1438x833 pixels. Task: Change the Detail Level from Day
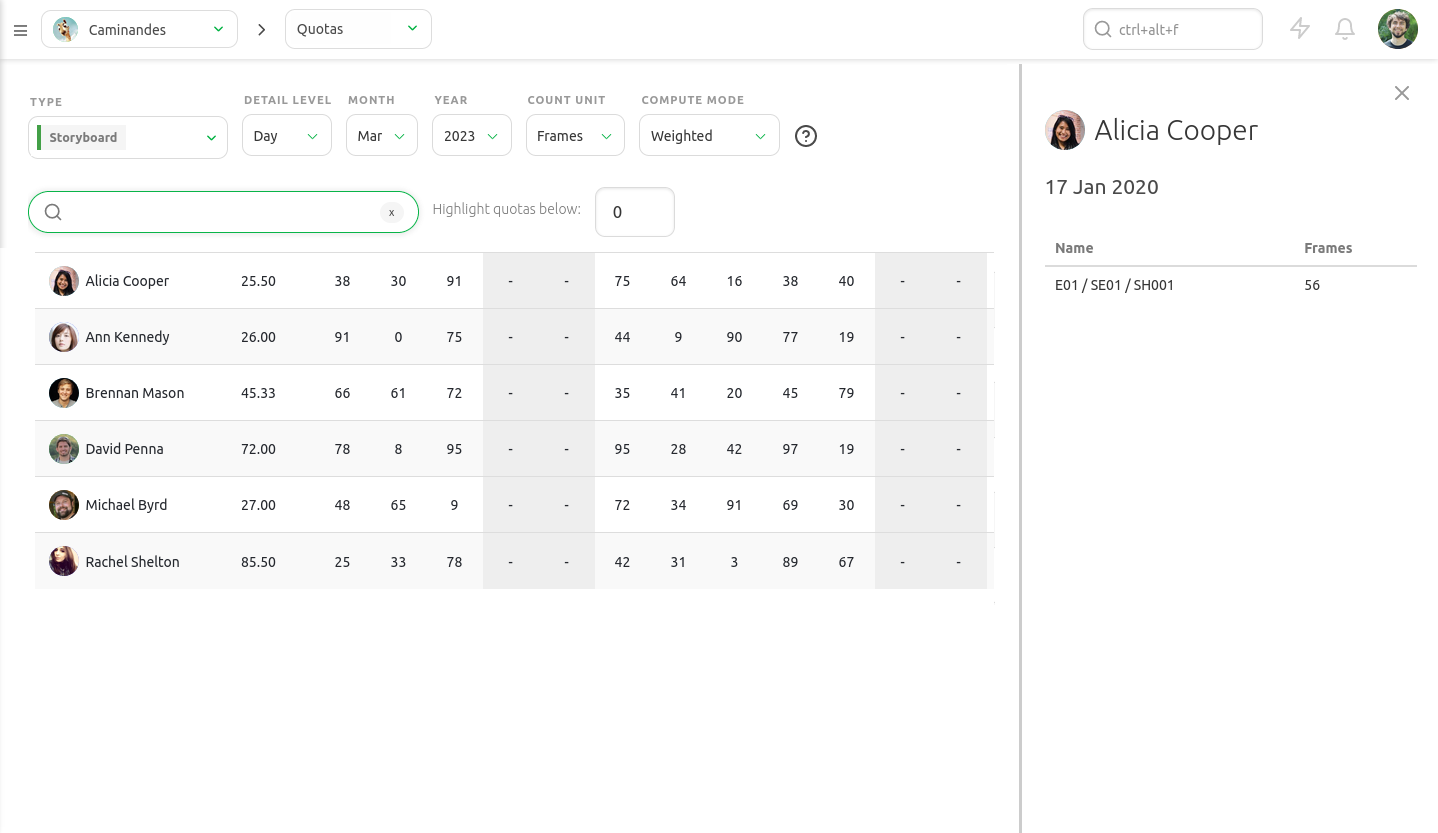click(x=286, y=136)
